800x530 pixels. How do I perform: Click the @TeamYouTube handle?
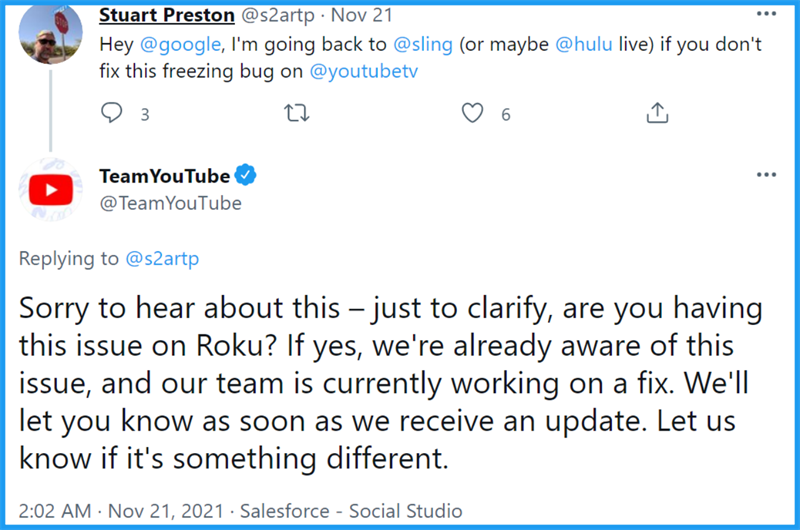(x=170, y=203)
